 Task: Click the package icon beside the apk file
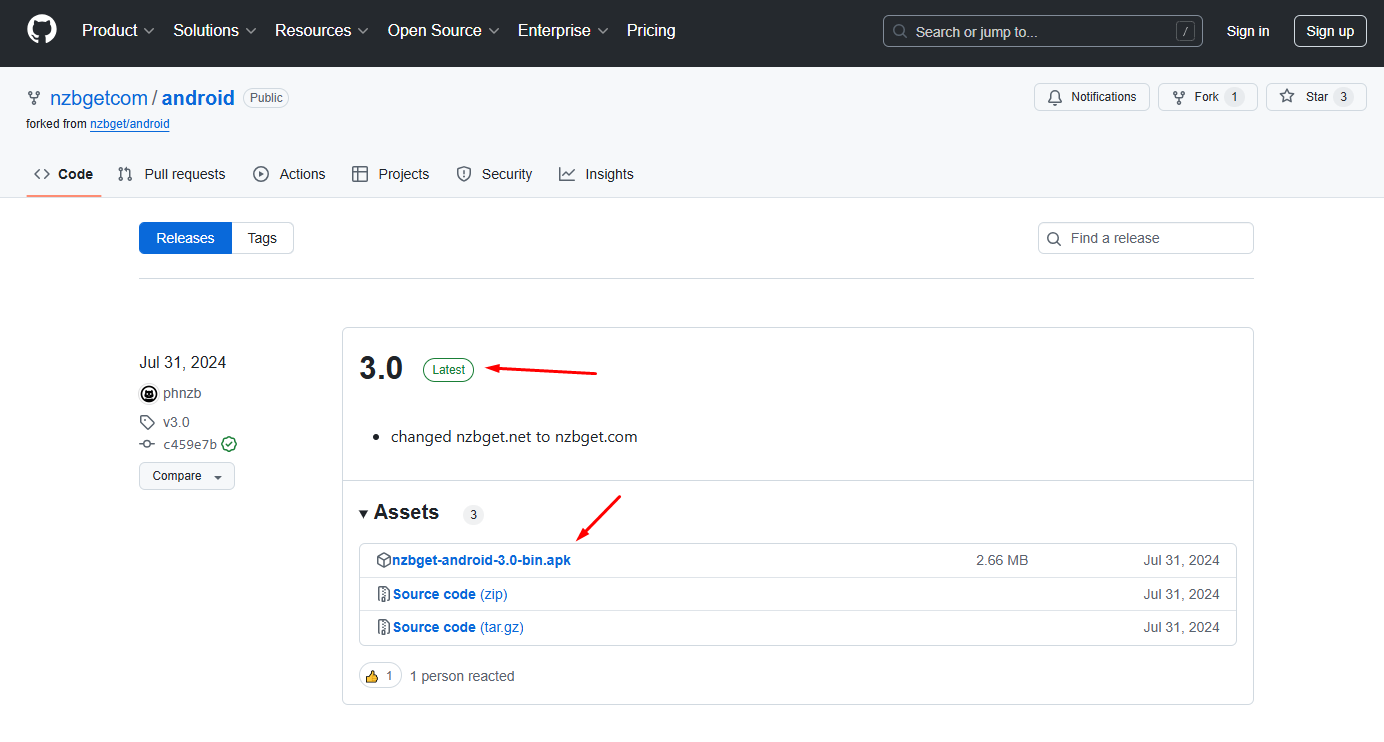(x=383, y=560)
